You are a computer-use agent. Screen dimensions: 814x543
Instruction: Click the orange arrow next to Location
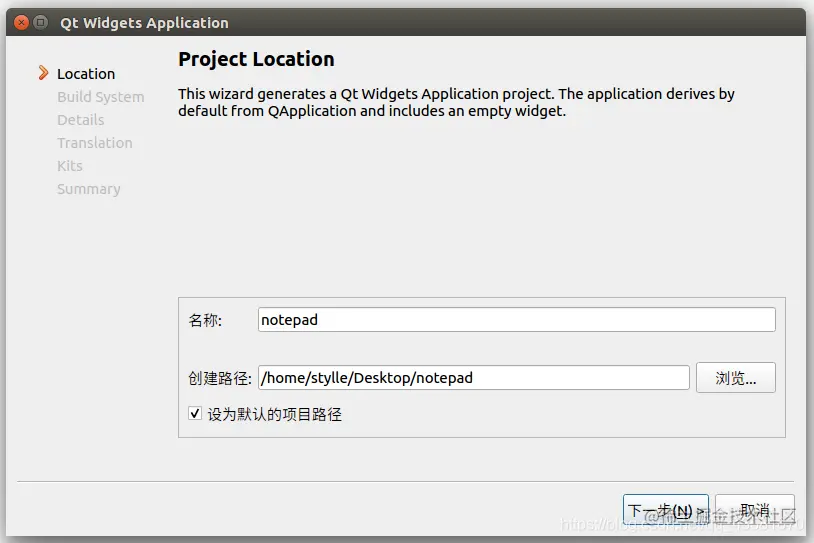click(43, 73)
